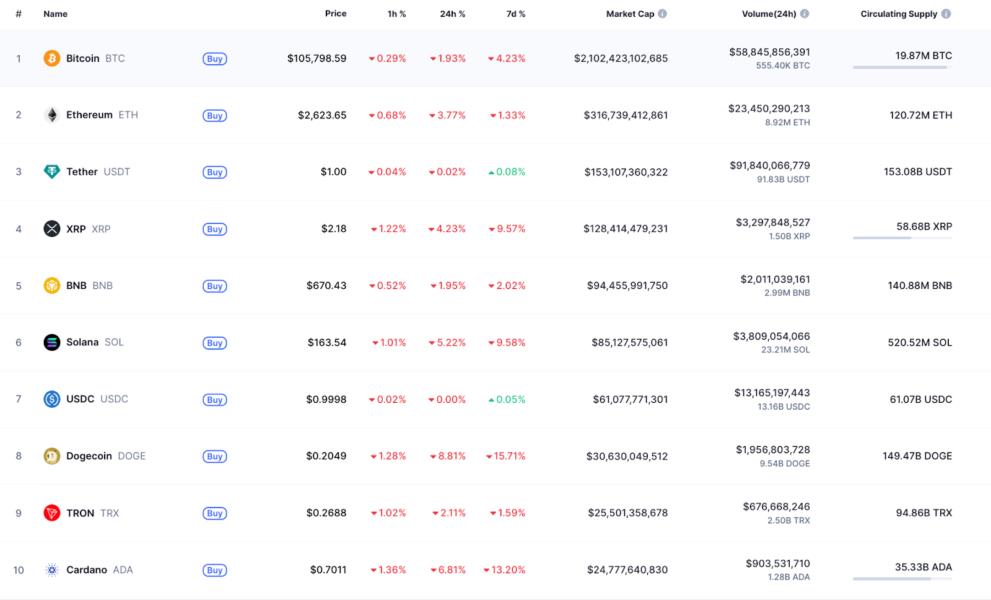991x600 pixels.
Task: Click the Solana coin logo icon
Action: [52, 342]
